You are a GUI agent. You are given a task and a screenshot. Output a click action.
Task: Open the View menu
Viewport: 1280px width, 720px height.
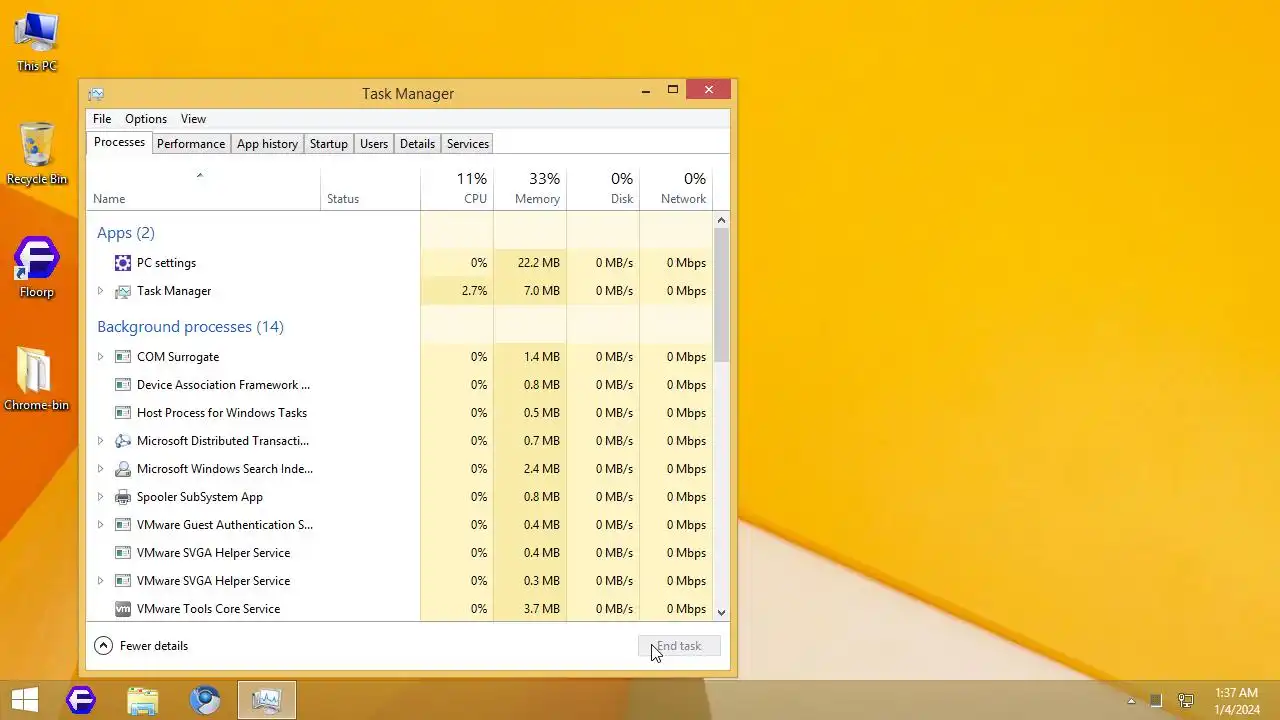point(193,119)
